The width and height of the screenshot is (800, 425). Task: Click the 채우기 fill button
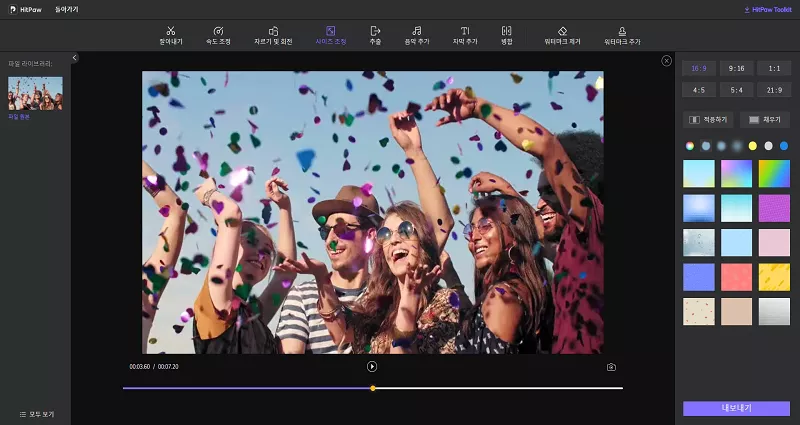point(765,119)
